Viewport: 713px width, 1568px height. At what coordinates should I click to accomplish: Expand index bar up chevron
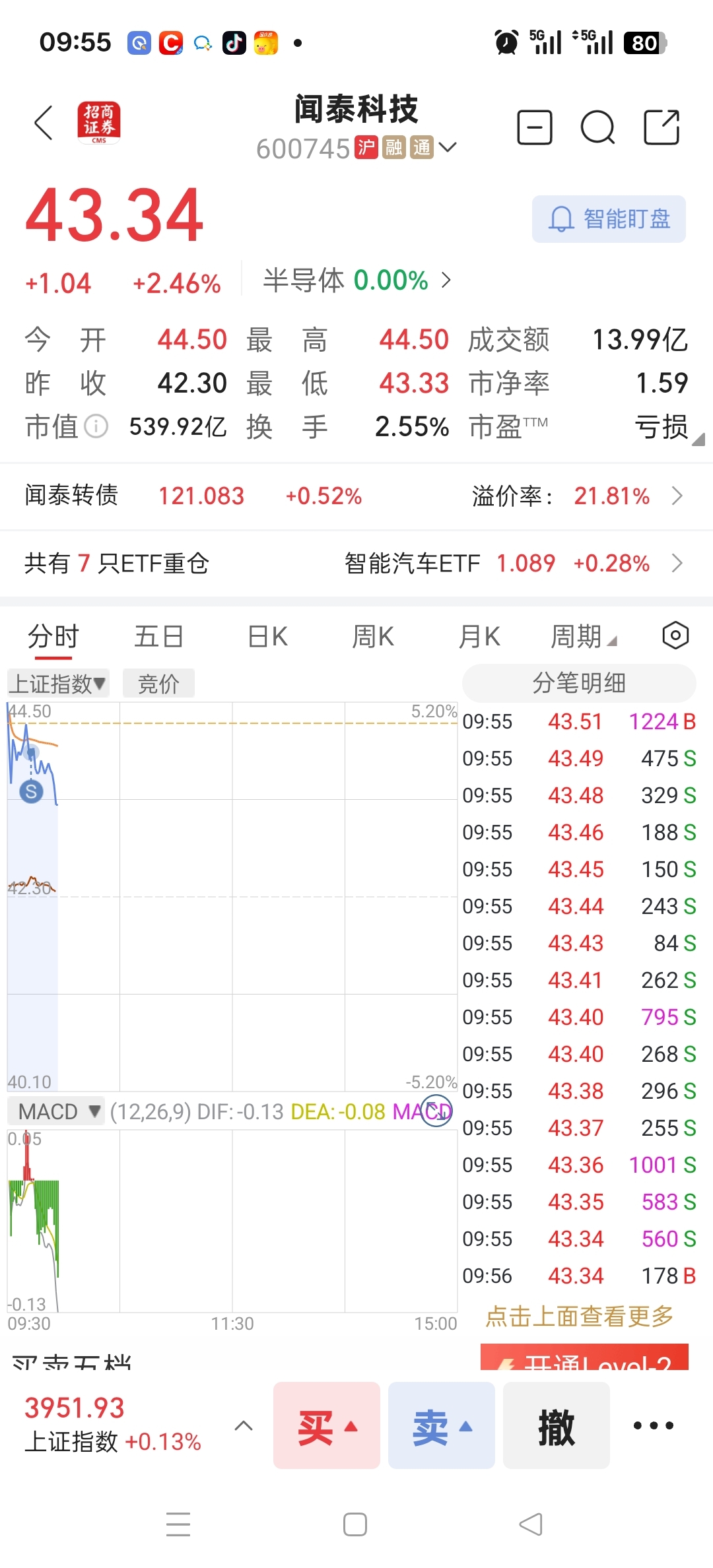pos(244,1425)
